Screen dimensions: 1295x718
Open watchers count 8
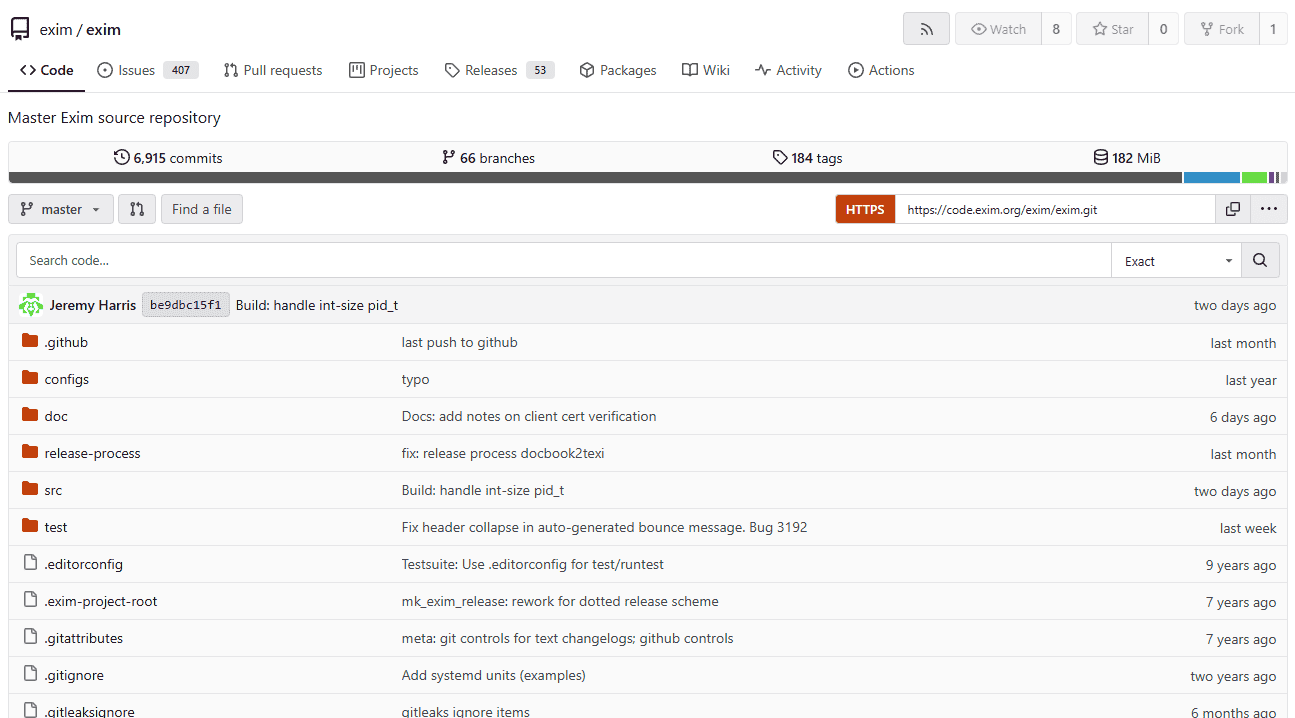click(1056, 29)
